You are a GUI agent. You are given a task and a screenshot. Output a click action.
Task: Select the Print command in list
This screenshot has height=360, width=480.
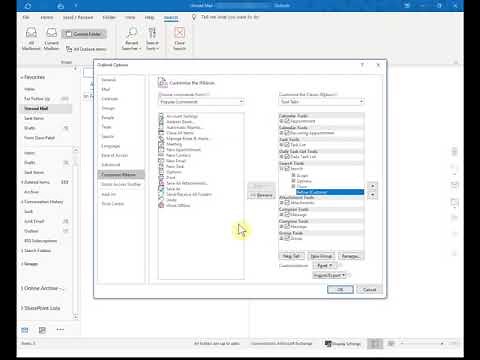(171, 177)
